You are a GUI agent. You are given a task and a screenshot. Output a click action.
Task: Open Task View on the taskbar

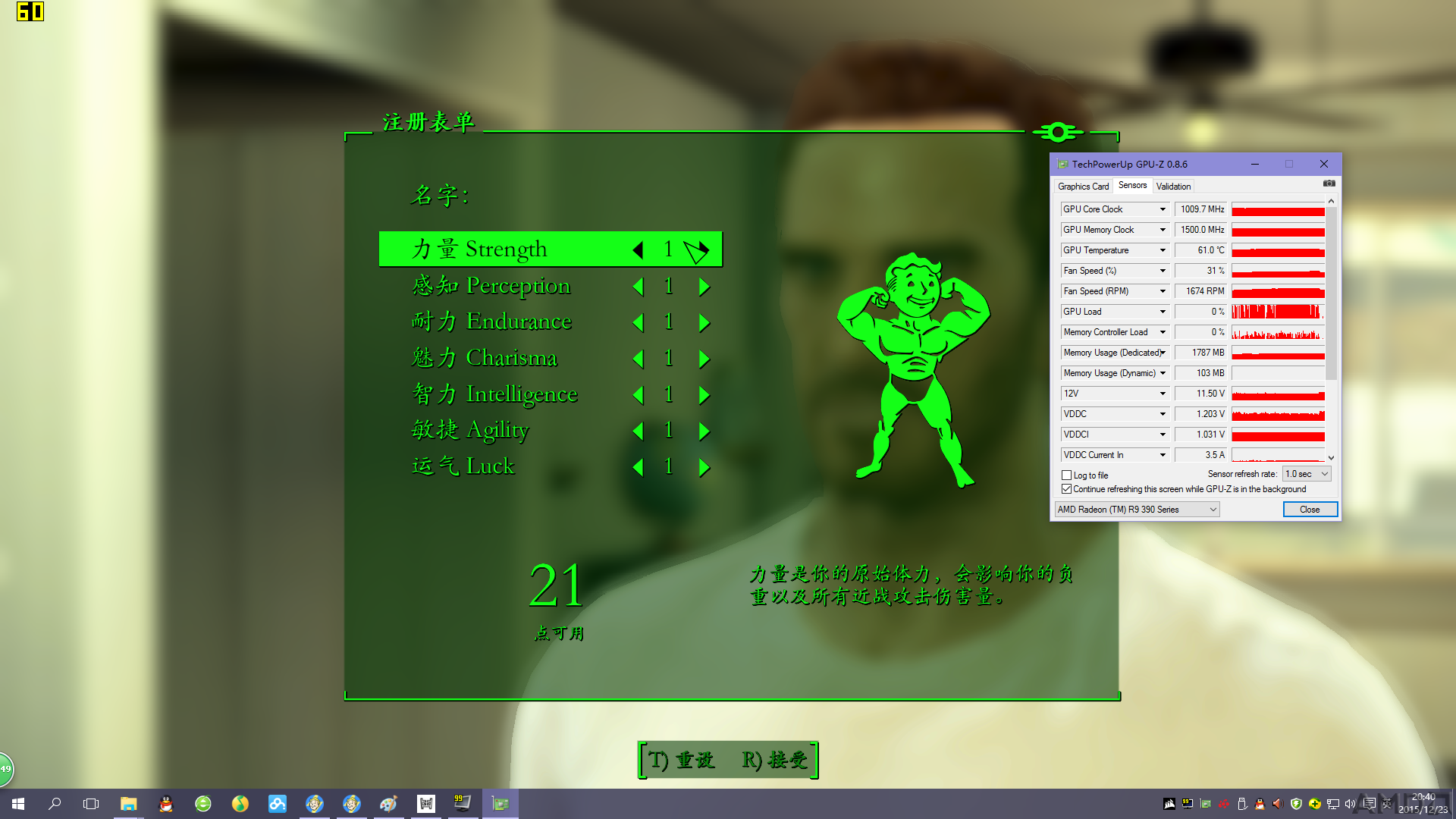(91, 804)
